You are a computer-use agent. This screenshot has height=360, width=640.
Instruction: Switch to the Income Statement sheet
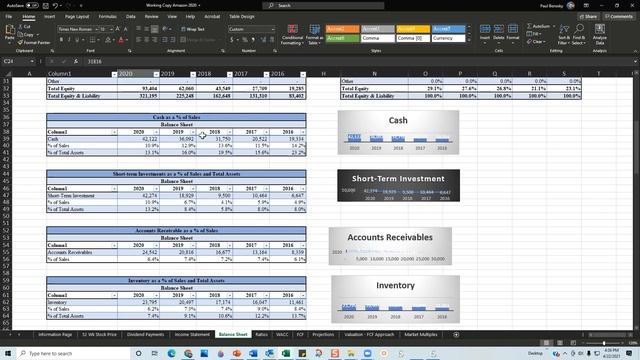[x=192, y=335]
